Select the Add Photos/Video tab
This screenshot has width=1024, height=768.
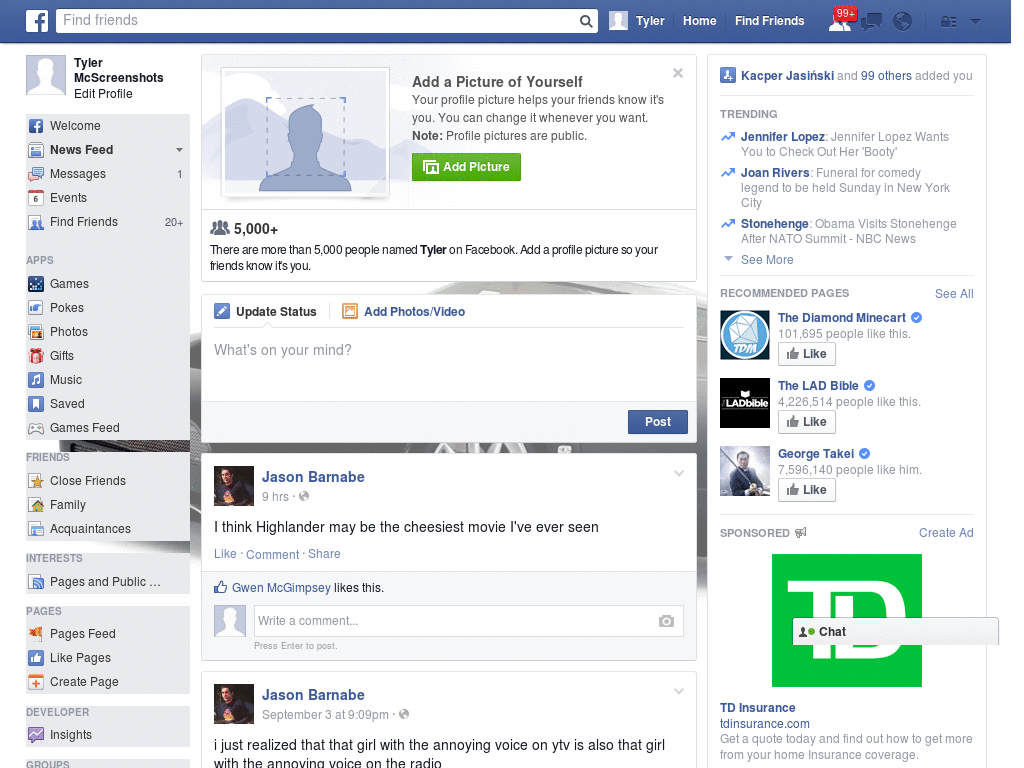tap(404, 312)
